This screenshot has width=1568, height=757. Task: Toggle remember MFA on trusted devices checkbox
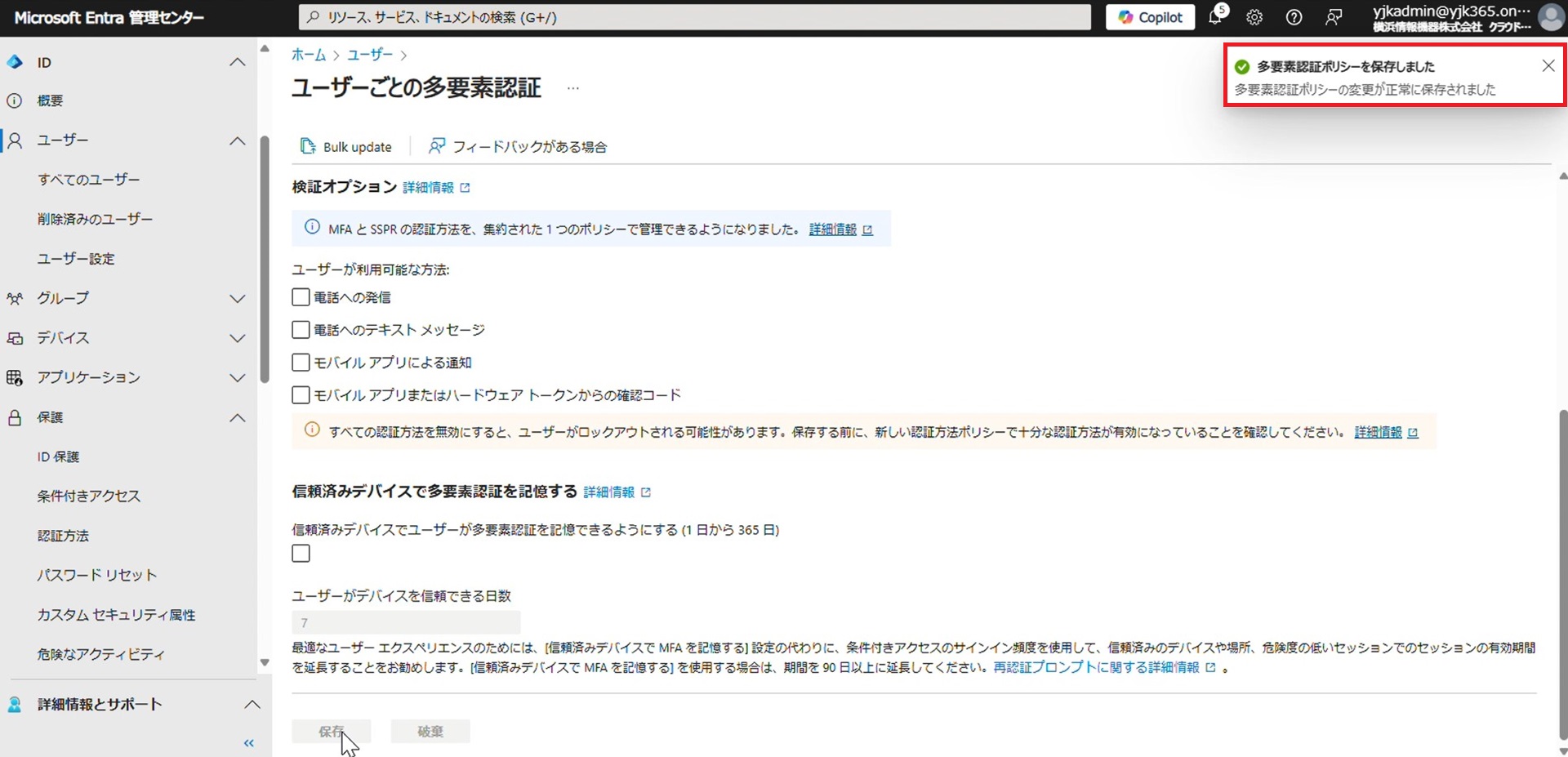[x=301, y=554]
